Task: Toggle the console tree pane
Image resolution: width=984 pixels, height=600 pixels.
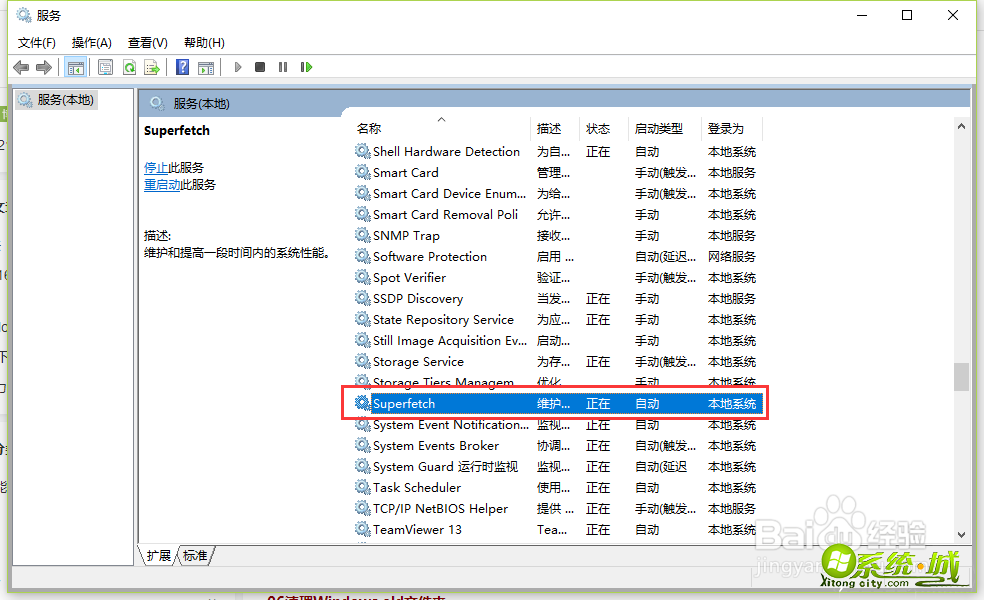Action: pyautogui.click(x=76, y=67)
